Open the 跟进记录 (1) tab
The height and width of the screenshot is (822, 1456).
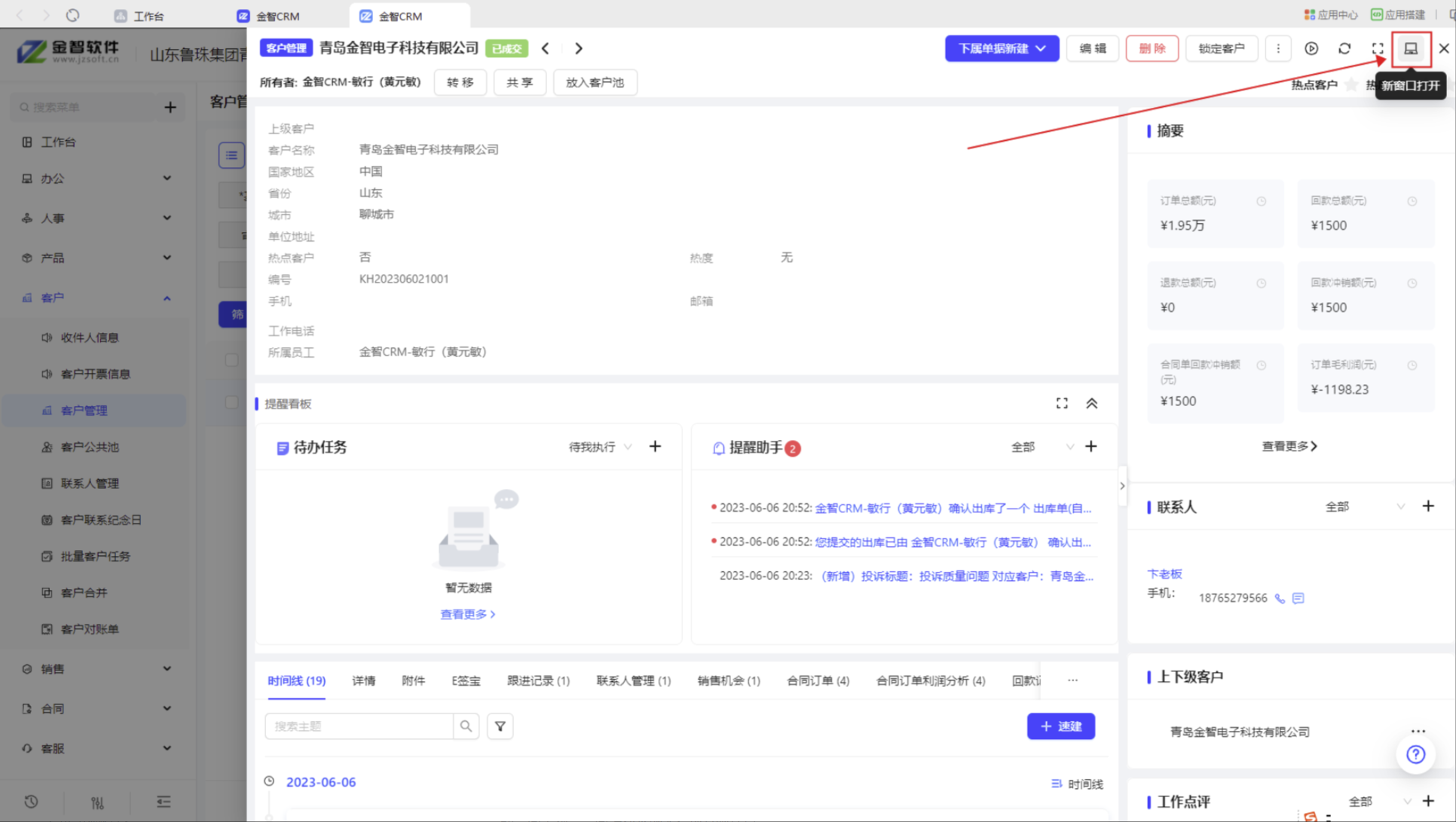coord(538,680)
